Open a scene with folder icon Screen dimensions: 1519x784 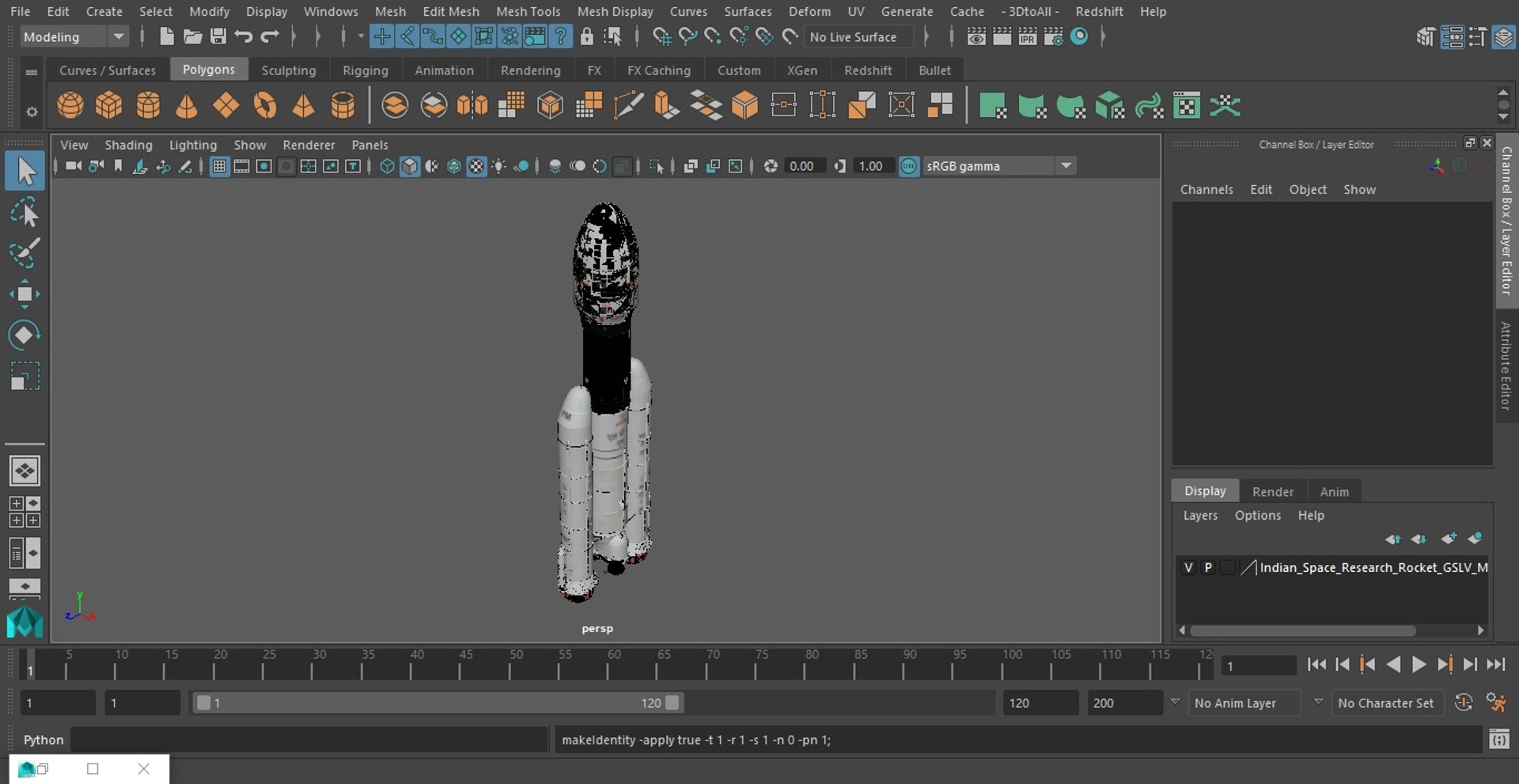point(192,36)
